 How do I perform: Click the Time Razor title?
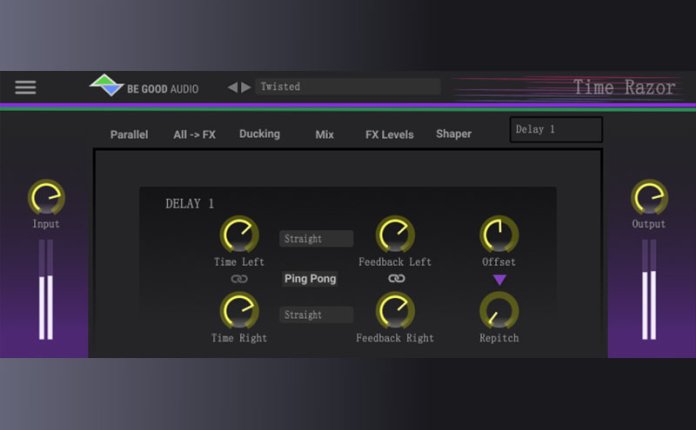coord(624,87)
